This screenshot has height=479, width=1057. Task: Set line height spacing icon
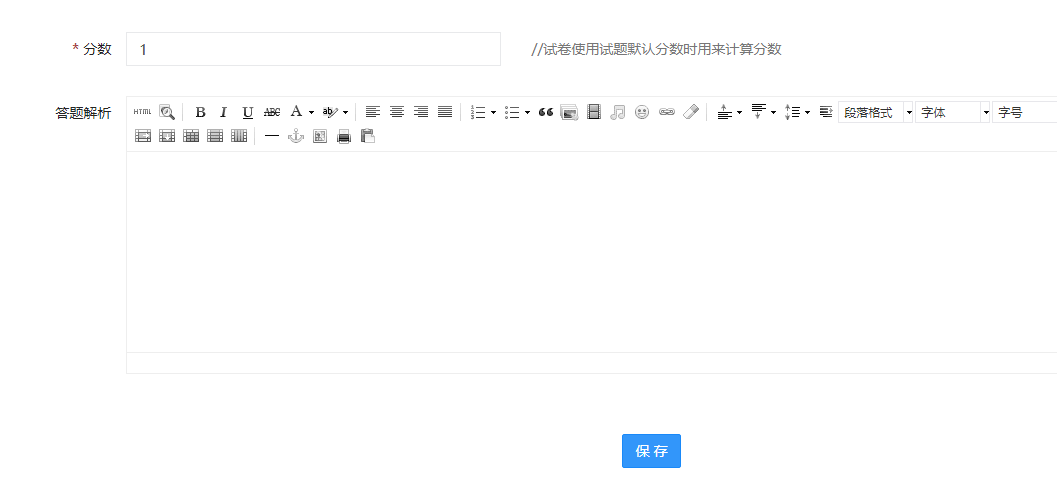[793, 113]
